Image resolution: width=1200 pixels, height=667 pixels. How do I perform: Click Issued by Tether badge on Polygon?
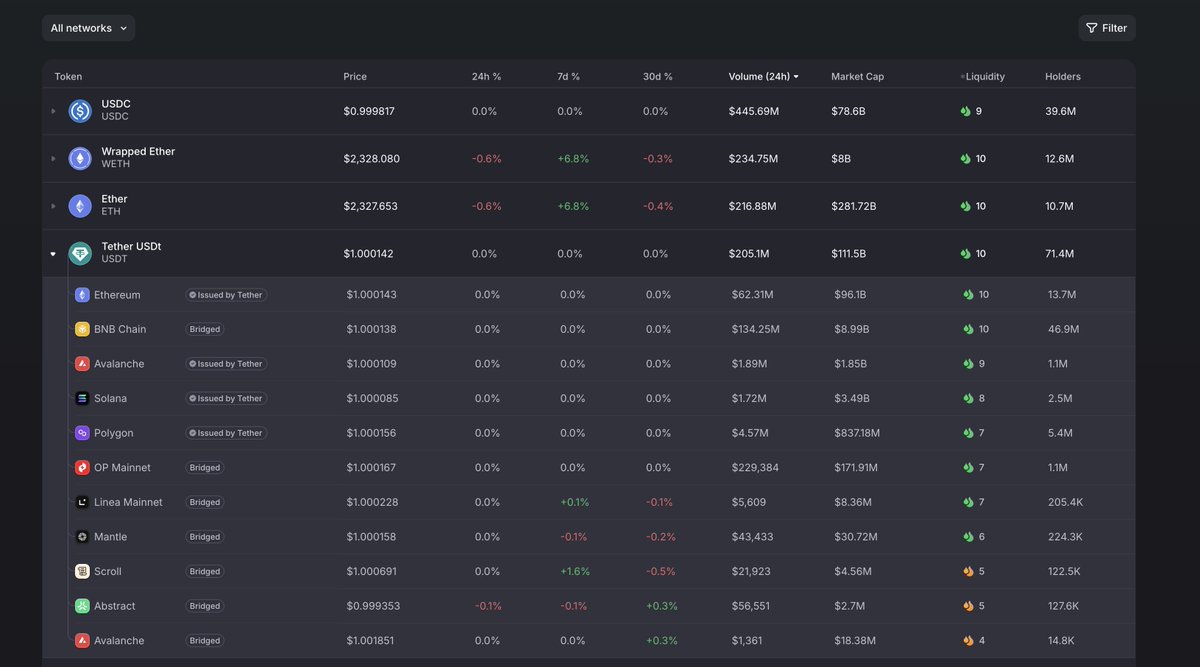click(x=226, y=433)
